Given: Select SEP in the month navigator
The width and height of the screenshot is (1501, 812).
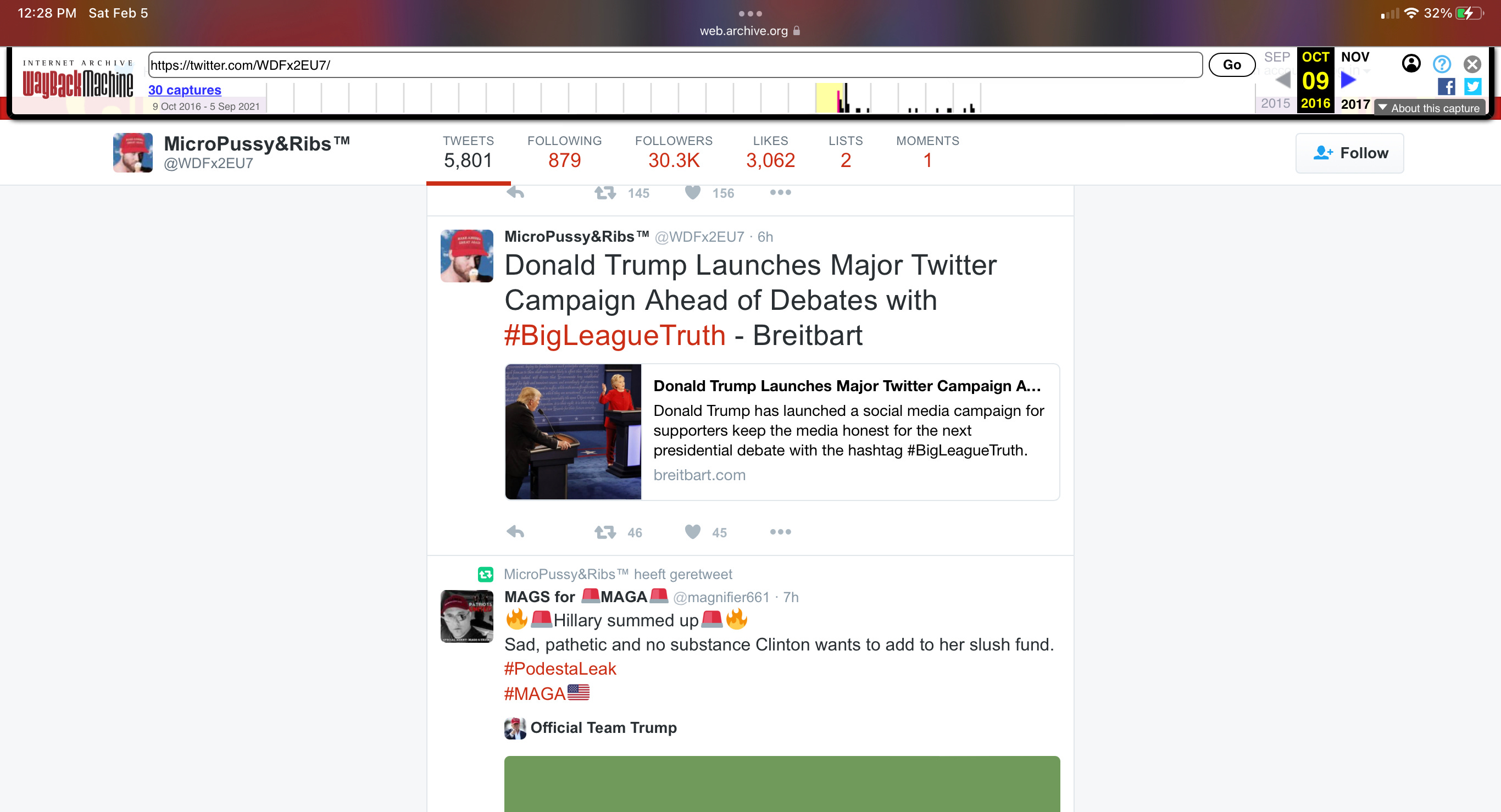Looking at the screenshot, I should click(x=1277, y=57).
